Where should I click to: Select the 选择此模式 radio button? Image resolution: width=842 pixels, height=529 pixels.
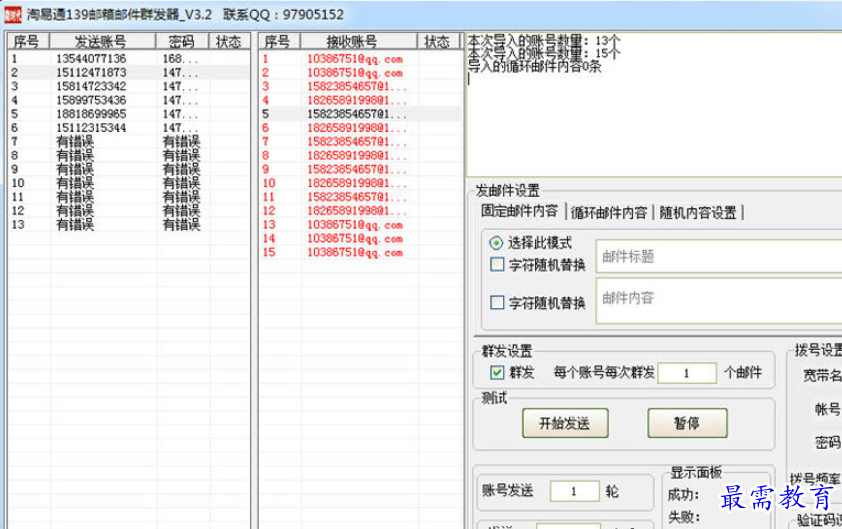pos(497,243)
